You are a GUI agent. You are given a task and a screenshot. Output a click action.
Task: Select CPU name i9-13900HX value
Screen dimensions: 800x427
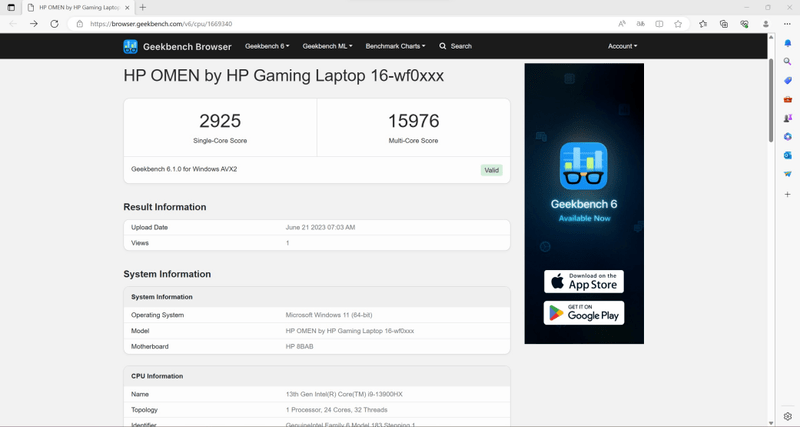344,394
